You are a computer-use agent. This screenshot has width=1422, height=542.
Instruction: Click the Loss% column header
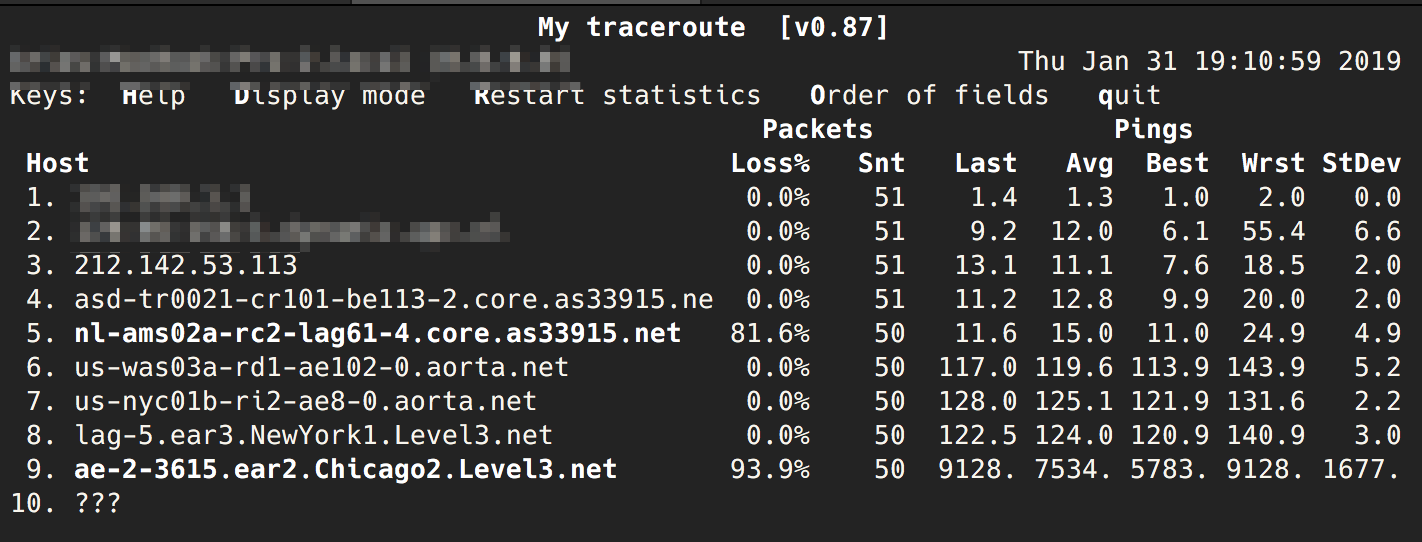click(770, 164)
